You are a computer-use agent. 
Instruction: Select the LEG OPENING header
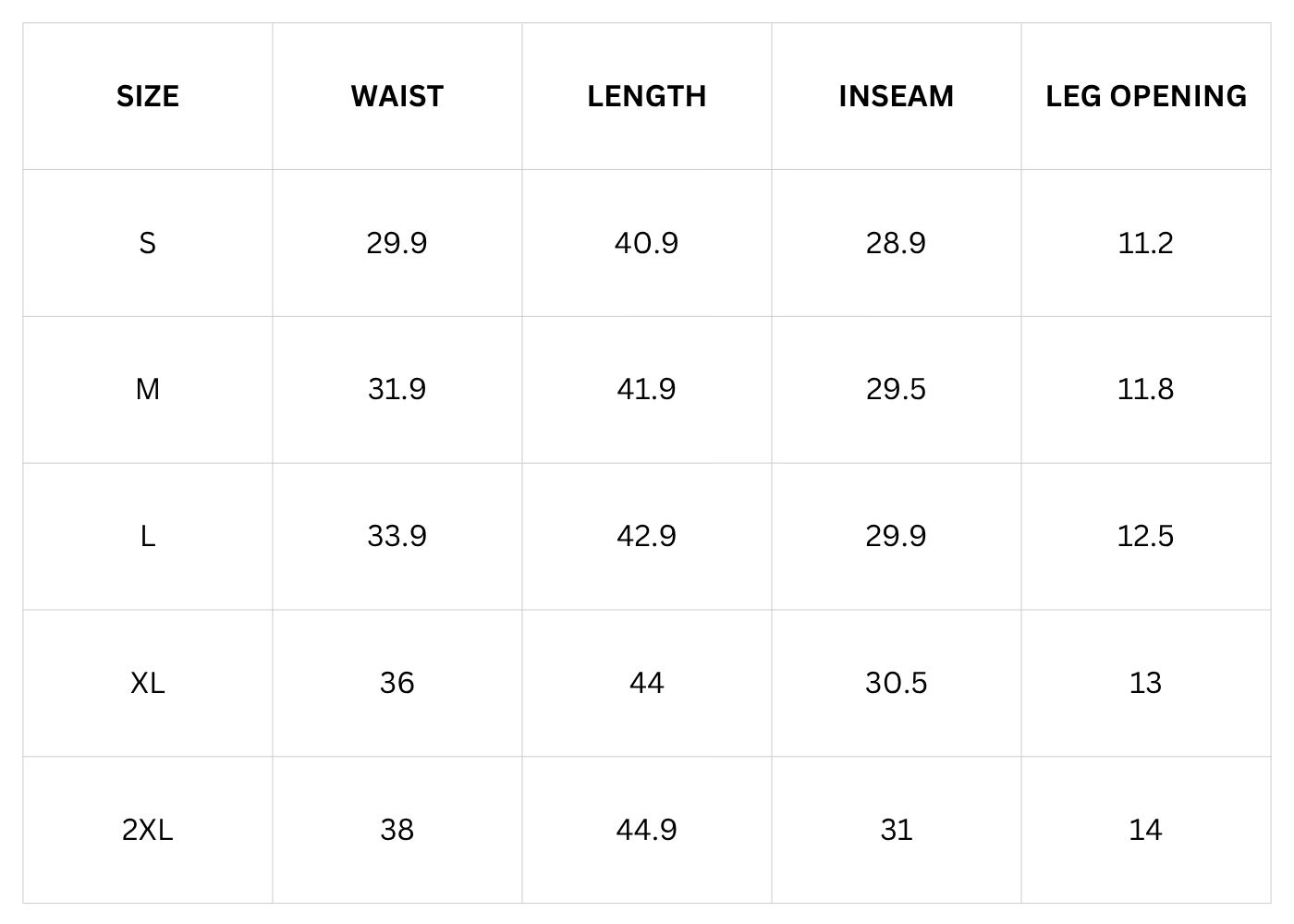[x=1146, y=96]
